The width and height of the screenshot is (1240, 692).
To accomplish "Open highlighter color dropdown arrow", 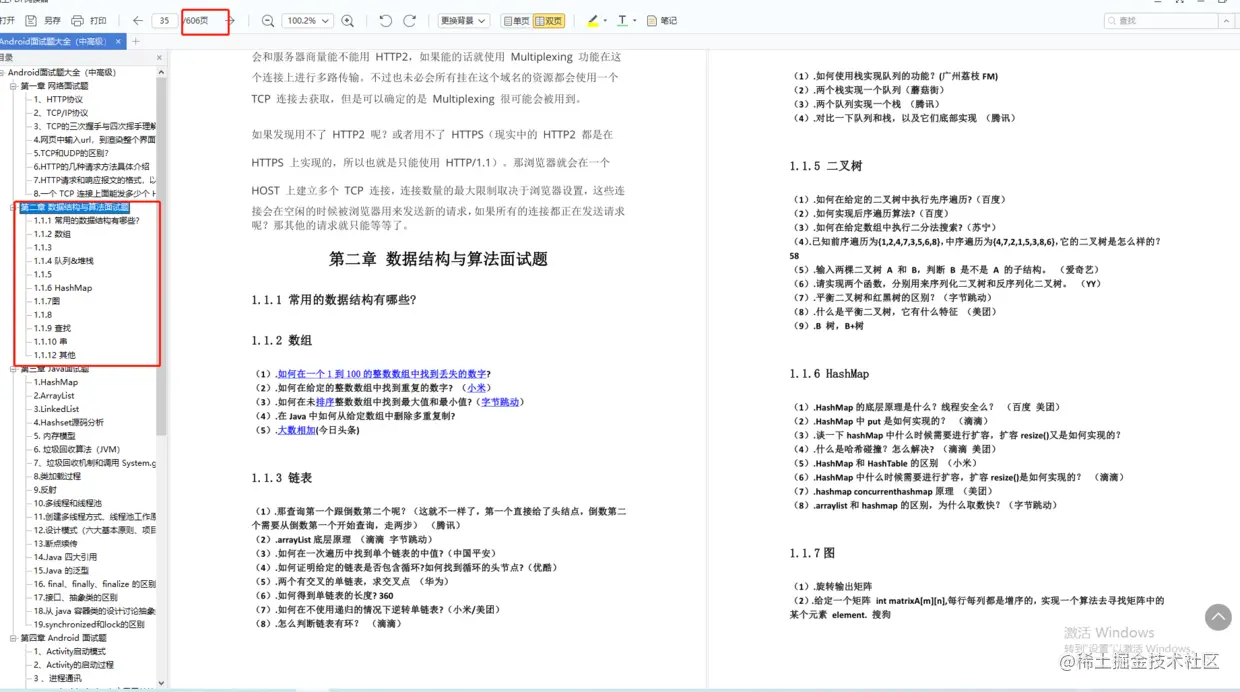I will tap(605, 20).
